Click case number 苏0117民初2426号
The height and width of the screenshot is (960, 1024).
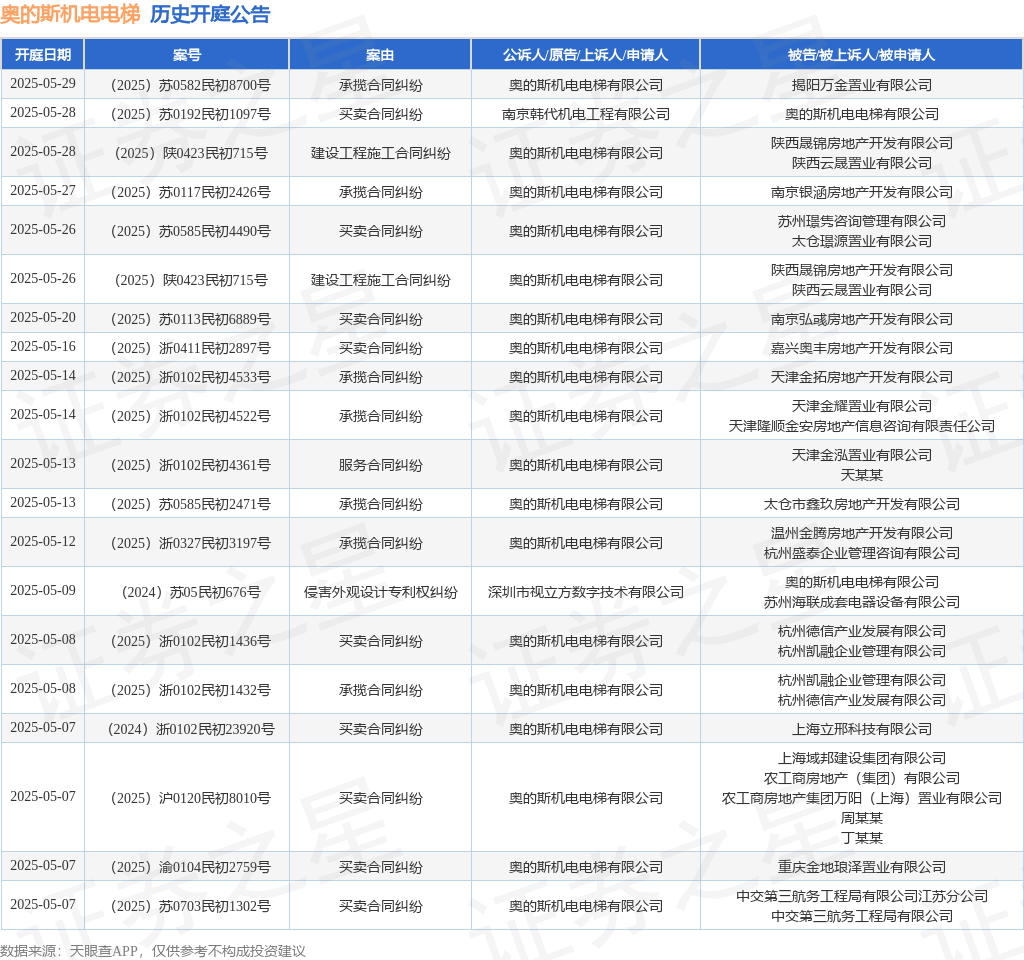191,192
